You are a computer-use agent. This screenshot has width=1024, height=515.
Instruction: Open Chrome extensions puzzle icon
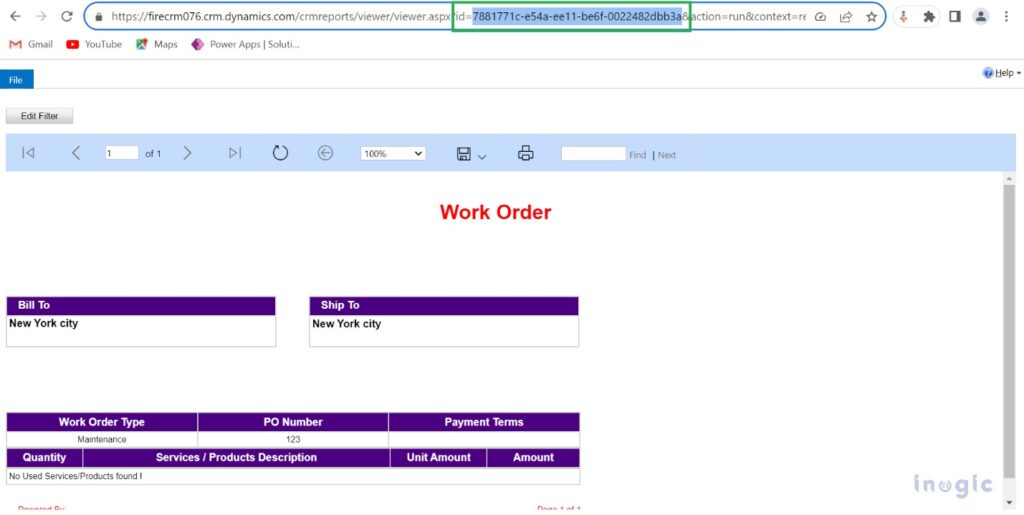(929, 17)
